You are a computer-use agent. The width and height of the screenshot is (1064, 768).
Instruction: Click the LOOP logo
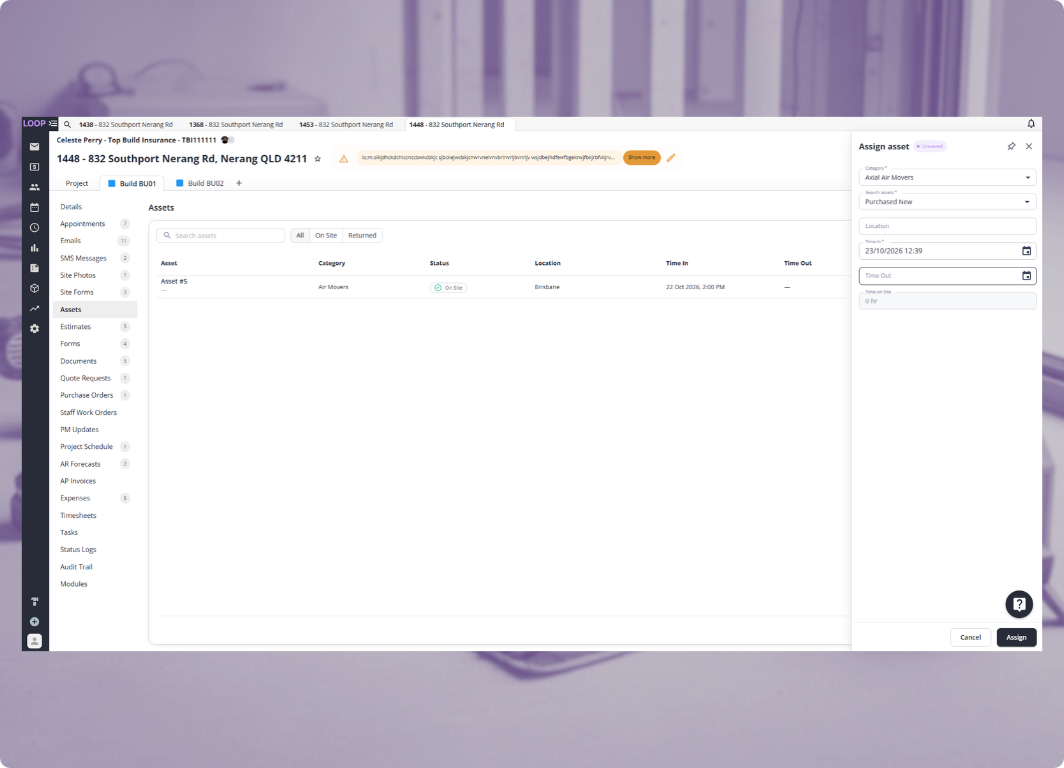34,123
